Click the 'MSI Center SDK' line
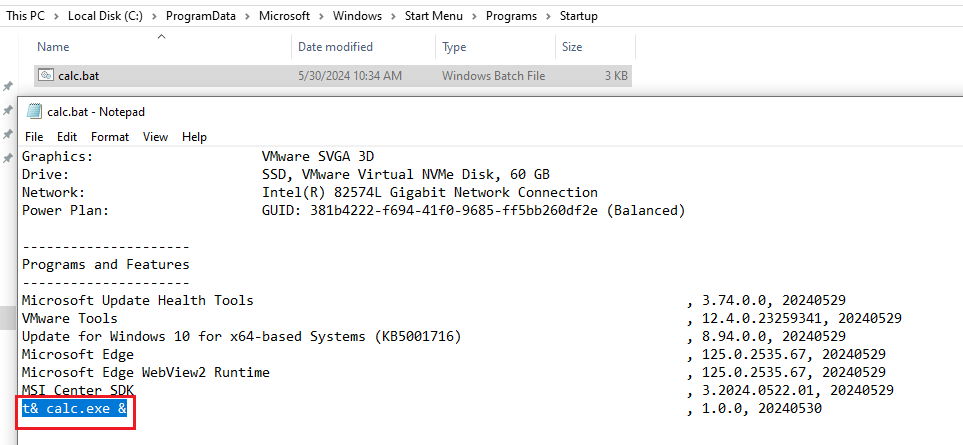The height and width of the screenshot is (445, 963). 78,390
